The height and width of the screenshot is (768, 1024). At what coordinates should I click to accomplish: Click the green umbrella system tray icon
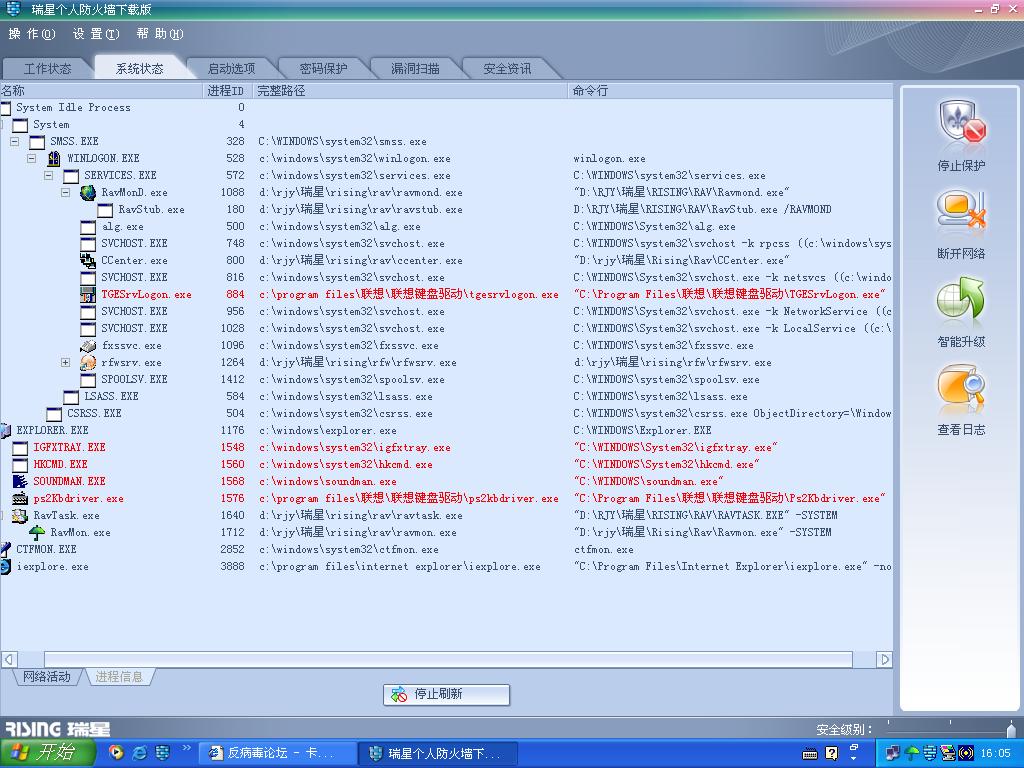(x=912, y=753)
